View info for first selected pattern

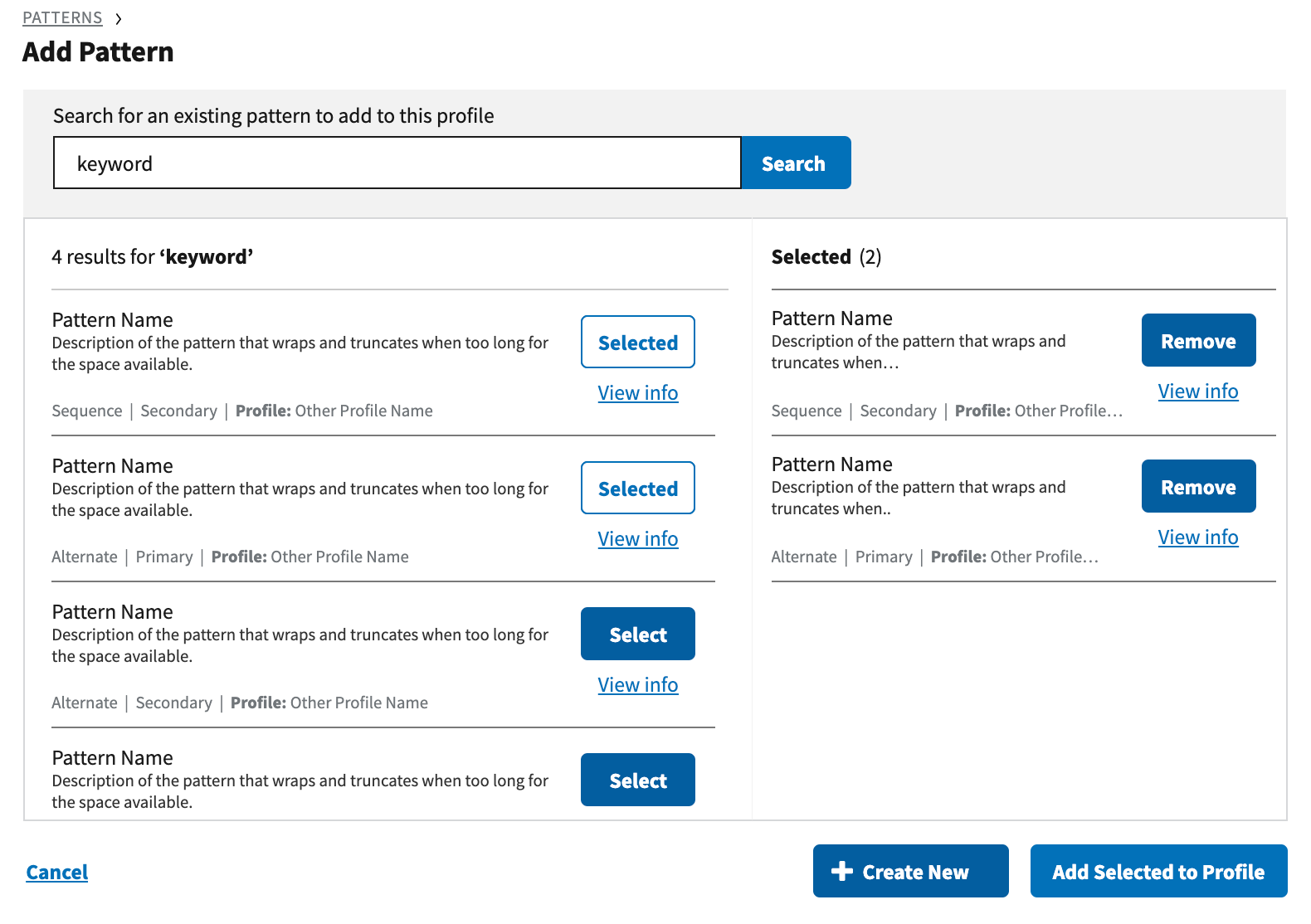[1197, 391]
